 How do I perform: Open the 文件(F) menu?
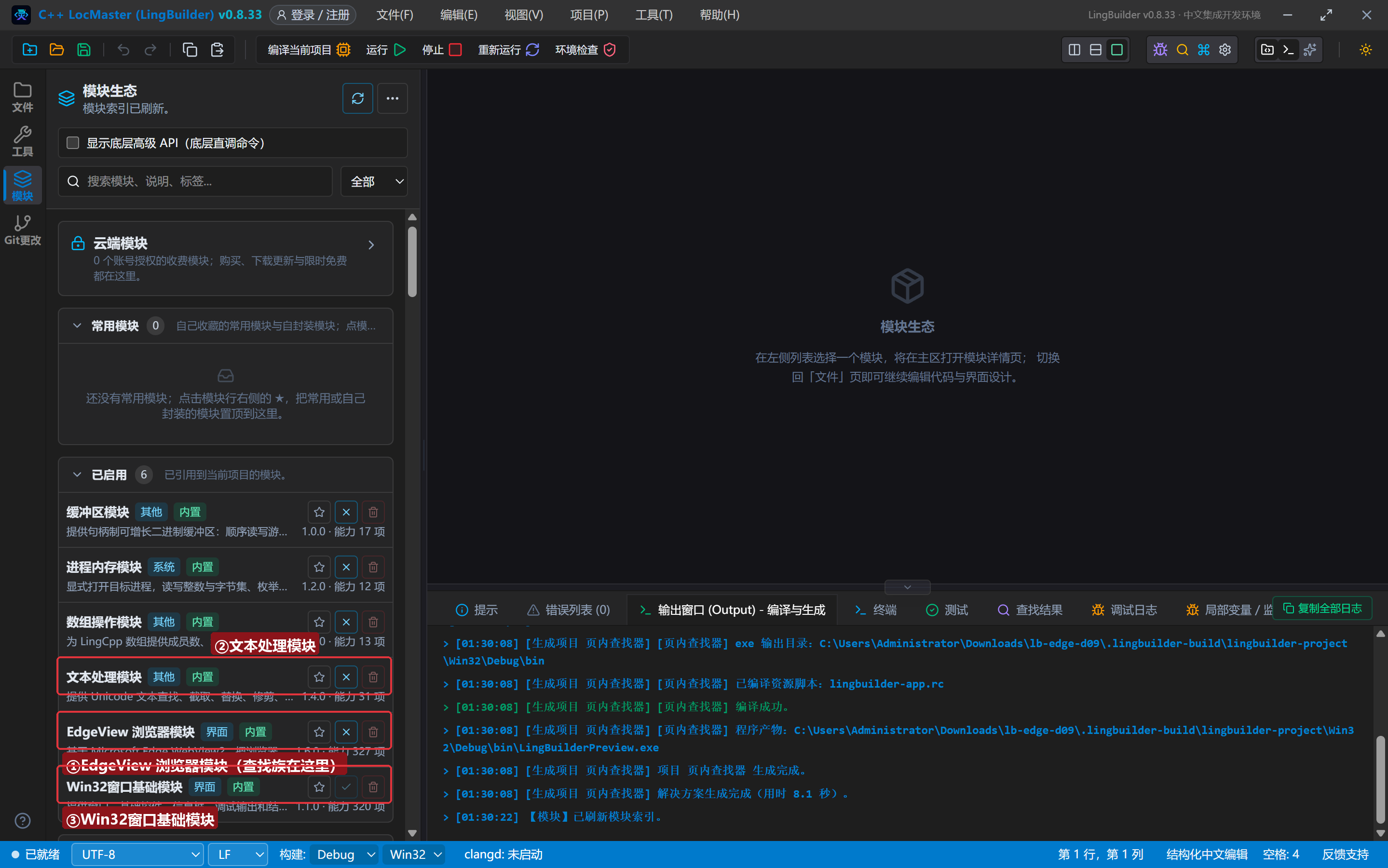pyautogui.click(x=395, y=15)
